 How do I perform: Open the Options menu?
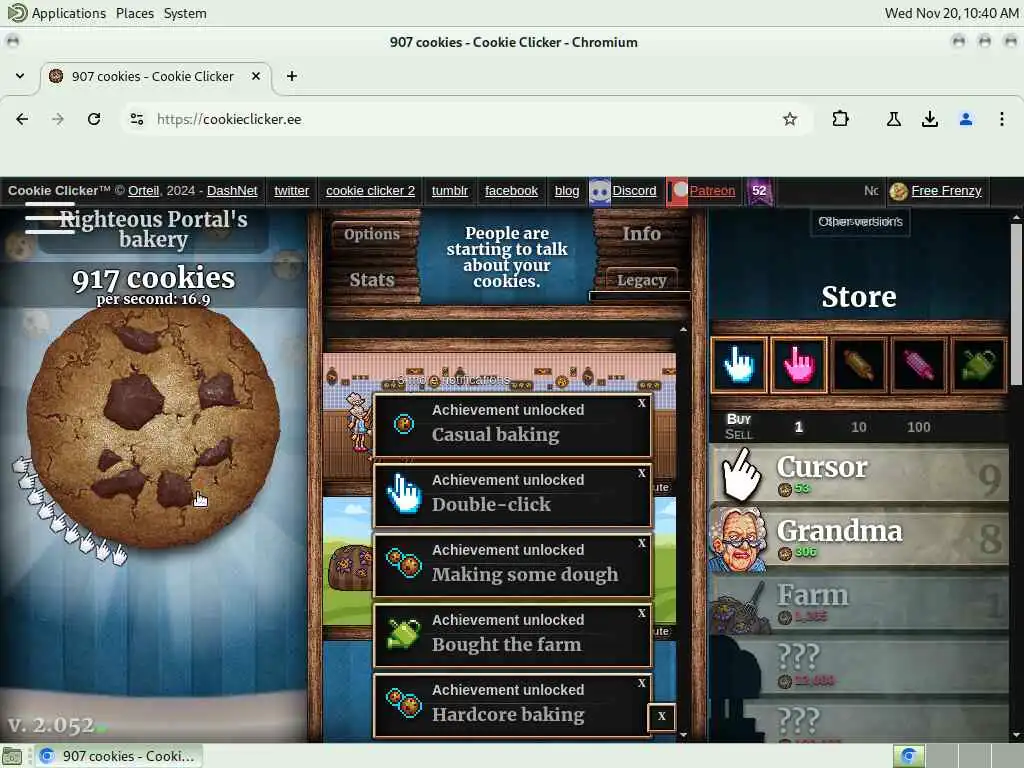coord(372,234)
